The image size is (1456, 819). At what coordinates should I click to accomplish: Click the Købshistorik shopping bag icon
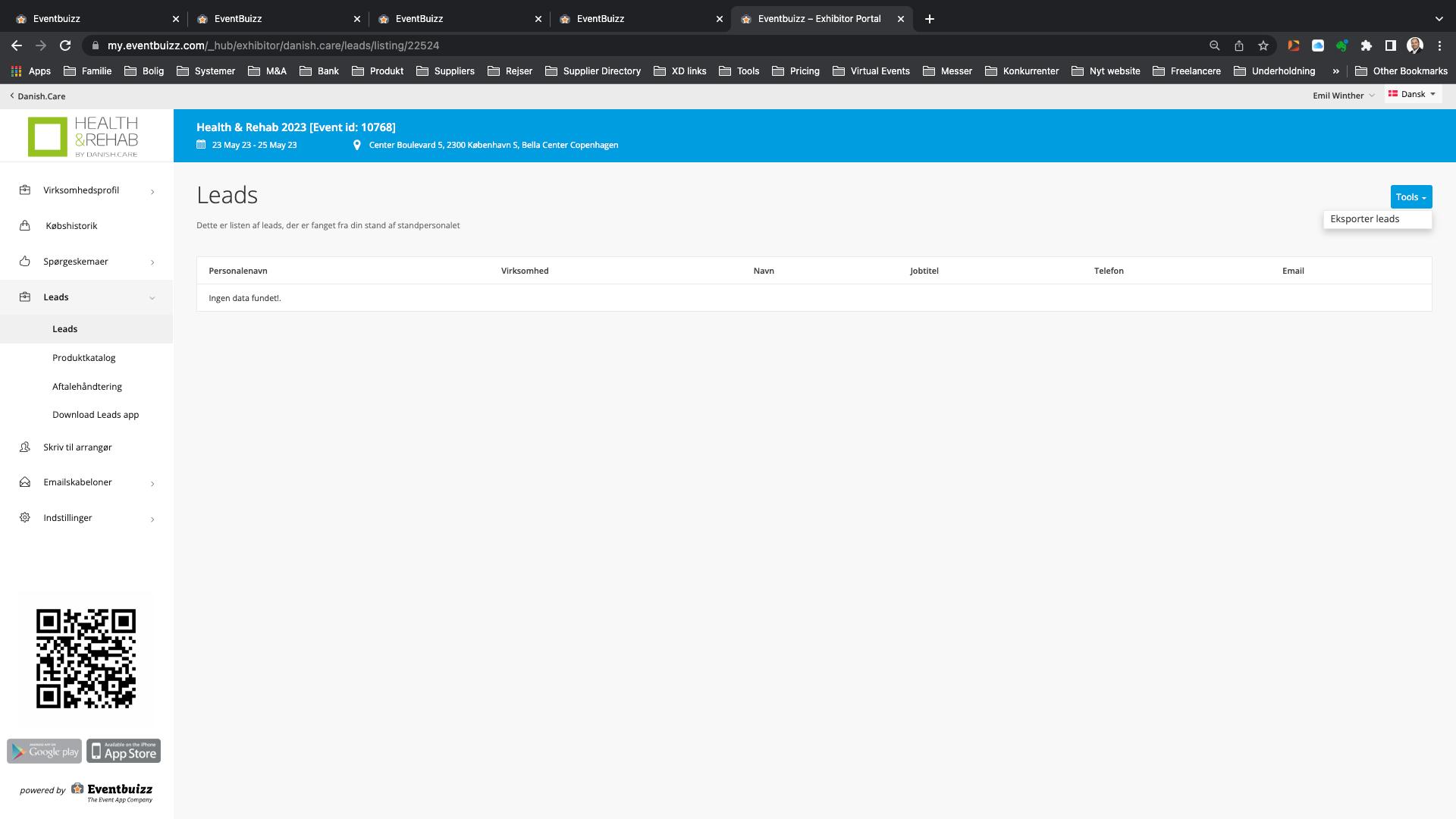pos(25,226)
